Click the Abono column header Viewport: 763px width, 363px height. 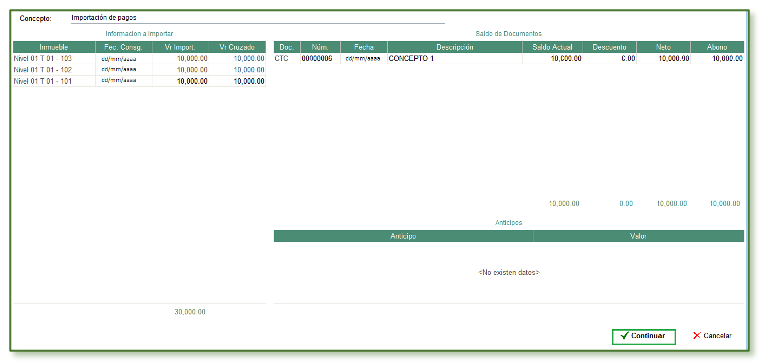(717, 47)
